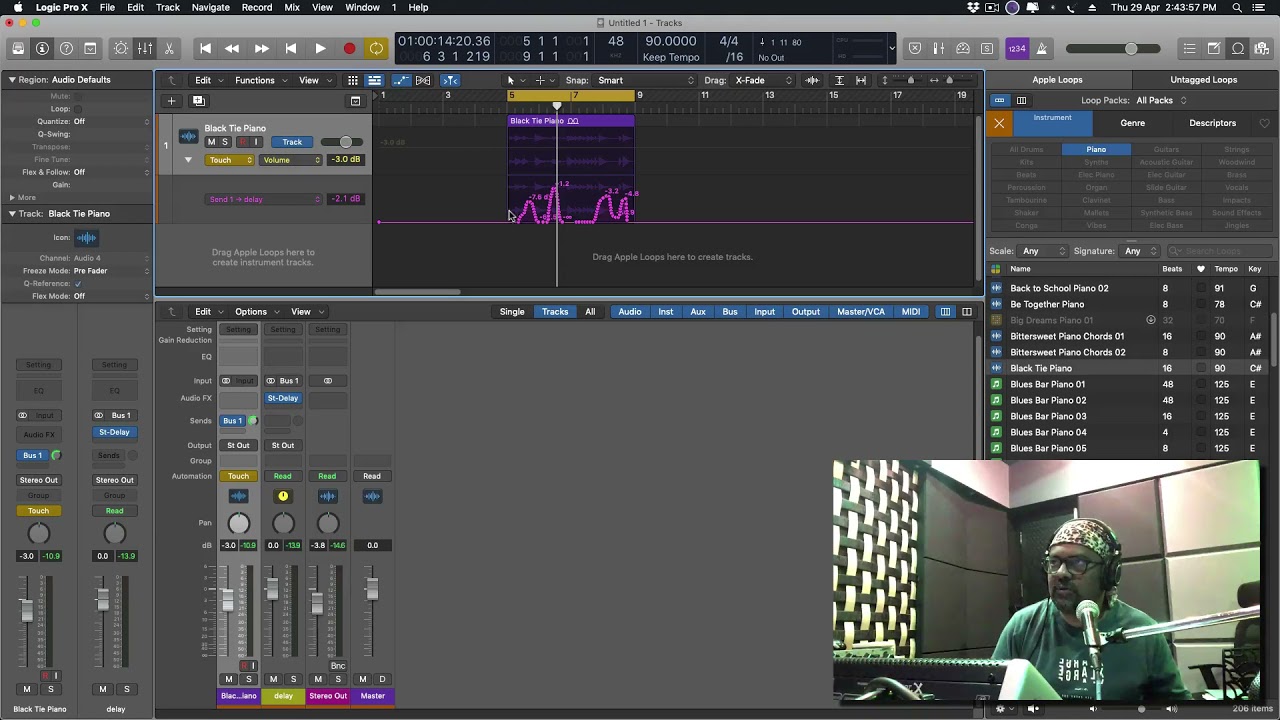
Task: Toggle the Metronome click button
Action: (1041, 48)
